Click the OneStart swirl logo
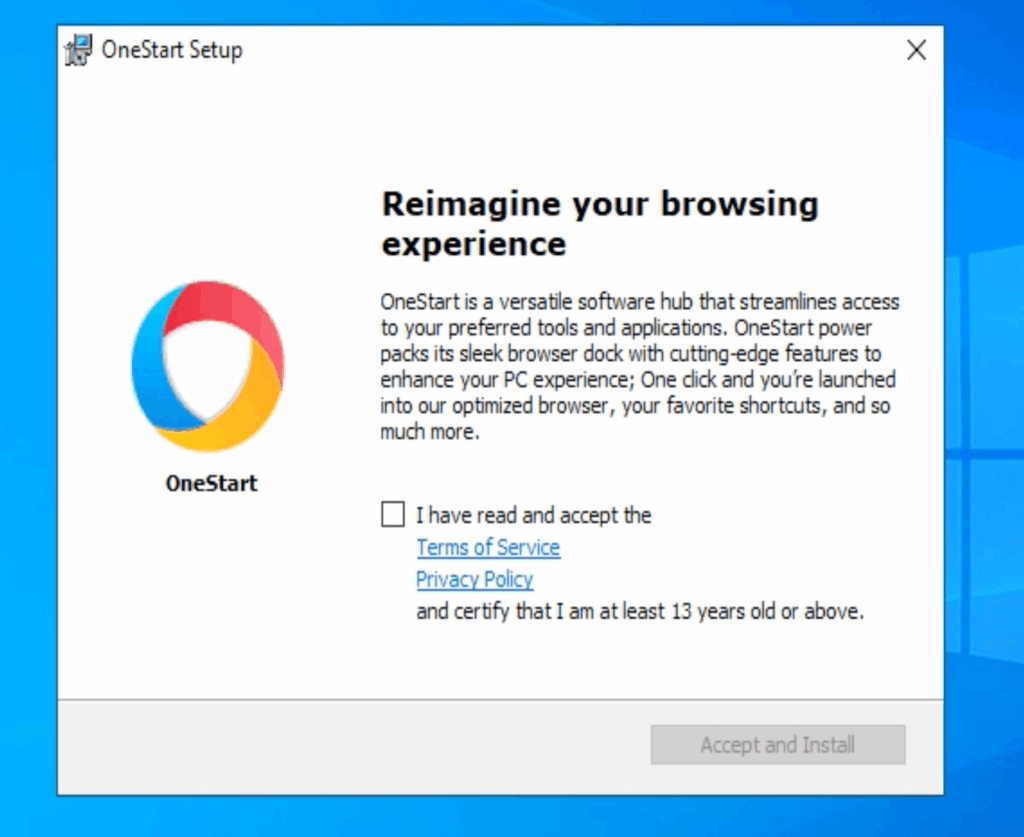The image size is (1024, 837). [208, 366]
